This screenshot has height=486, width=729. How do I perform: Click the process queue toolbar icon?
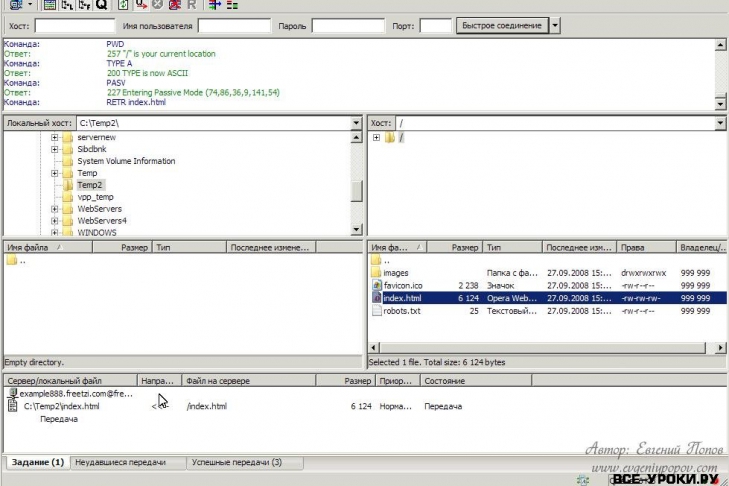point(140,5)
